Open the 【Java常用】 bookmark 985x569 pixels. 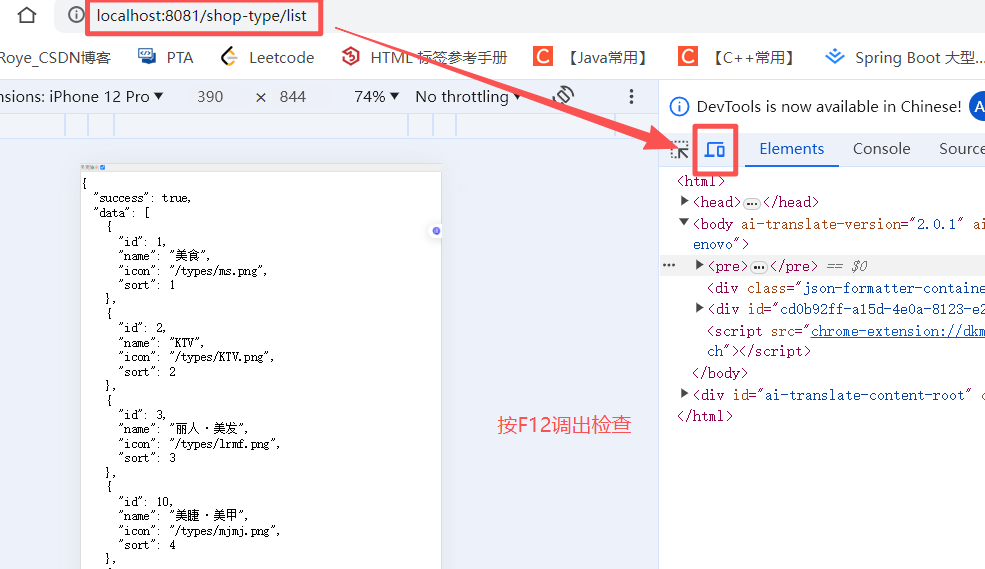pyautogui.click(x=591, y=57)
